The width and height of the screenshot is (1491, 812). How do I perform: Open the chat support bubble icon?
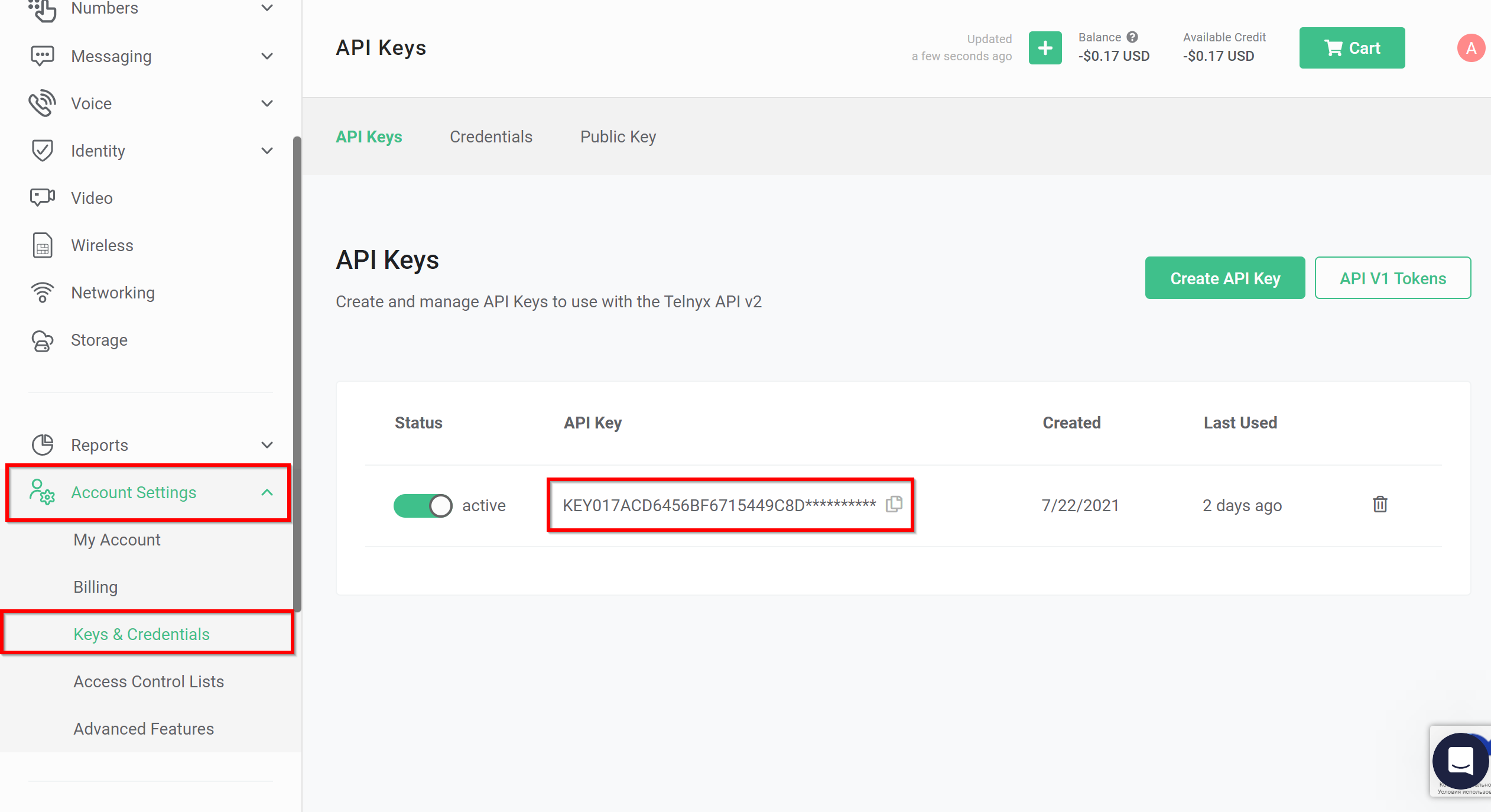coord(1460,761)
